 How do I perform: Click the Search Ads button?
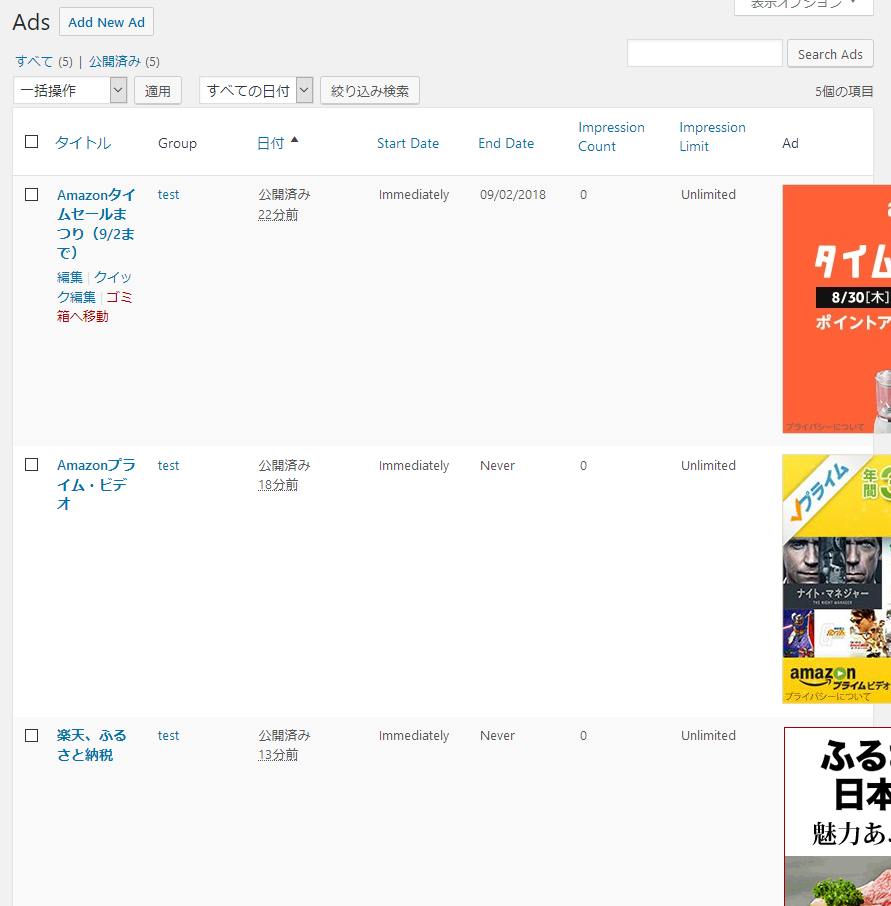pyautogui.click(x=830, y=54)
